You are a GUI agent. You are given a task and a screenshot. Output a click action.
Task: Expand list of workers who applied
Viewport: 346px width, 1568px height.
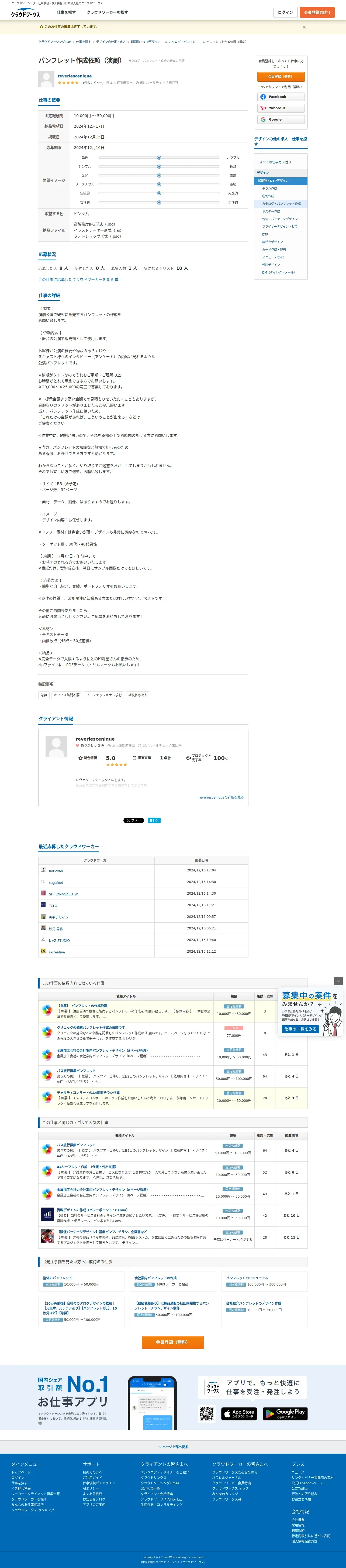tap(78, 279)
